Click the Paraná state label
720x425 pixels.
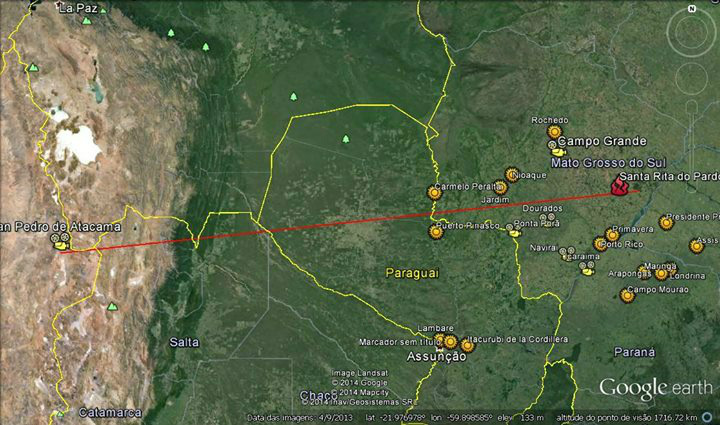pyautogui.click(x=635, y=352)
